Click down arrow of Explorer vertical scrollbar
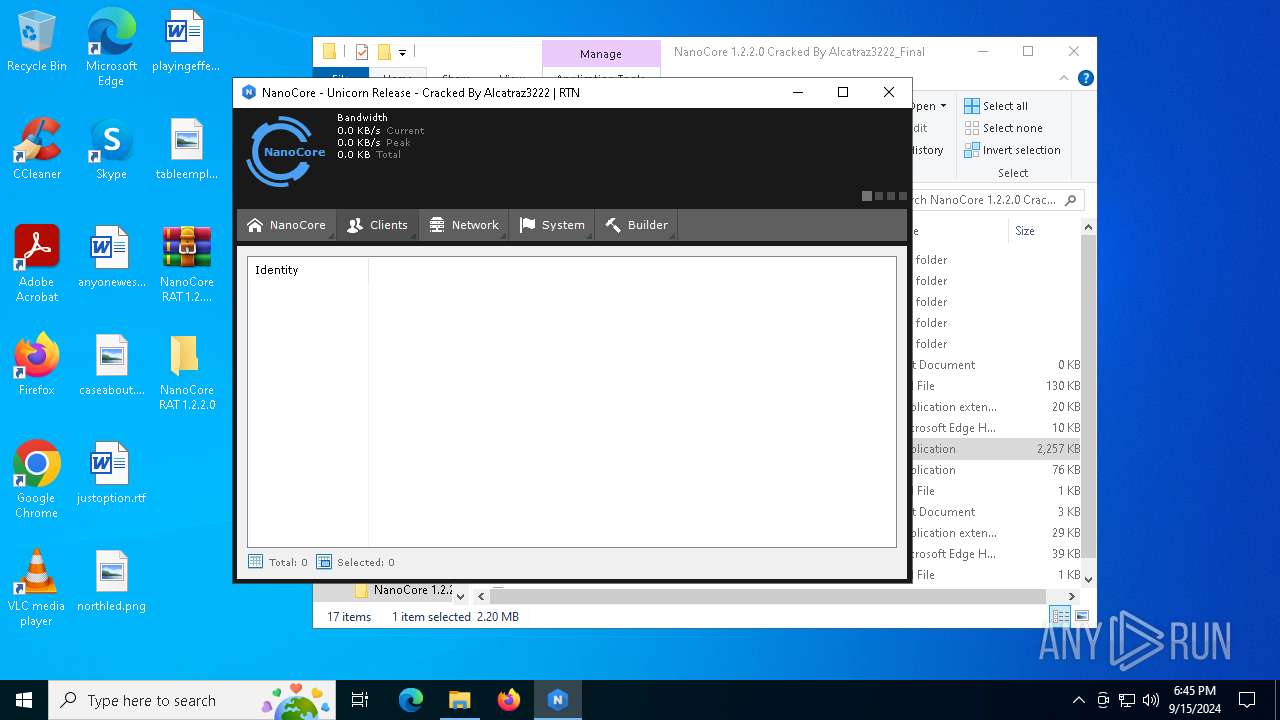 click(x=1089, y=579)
